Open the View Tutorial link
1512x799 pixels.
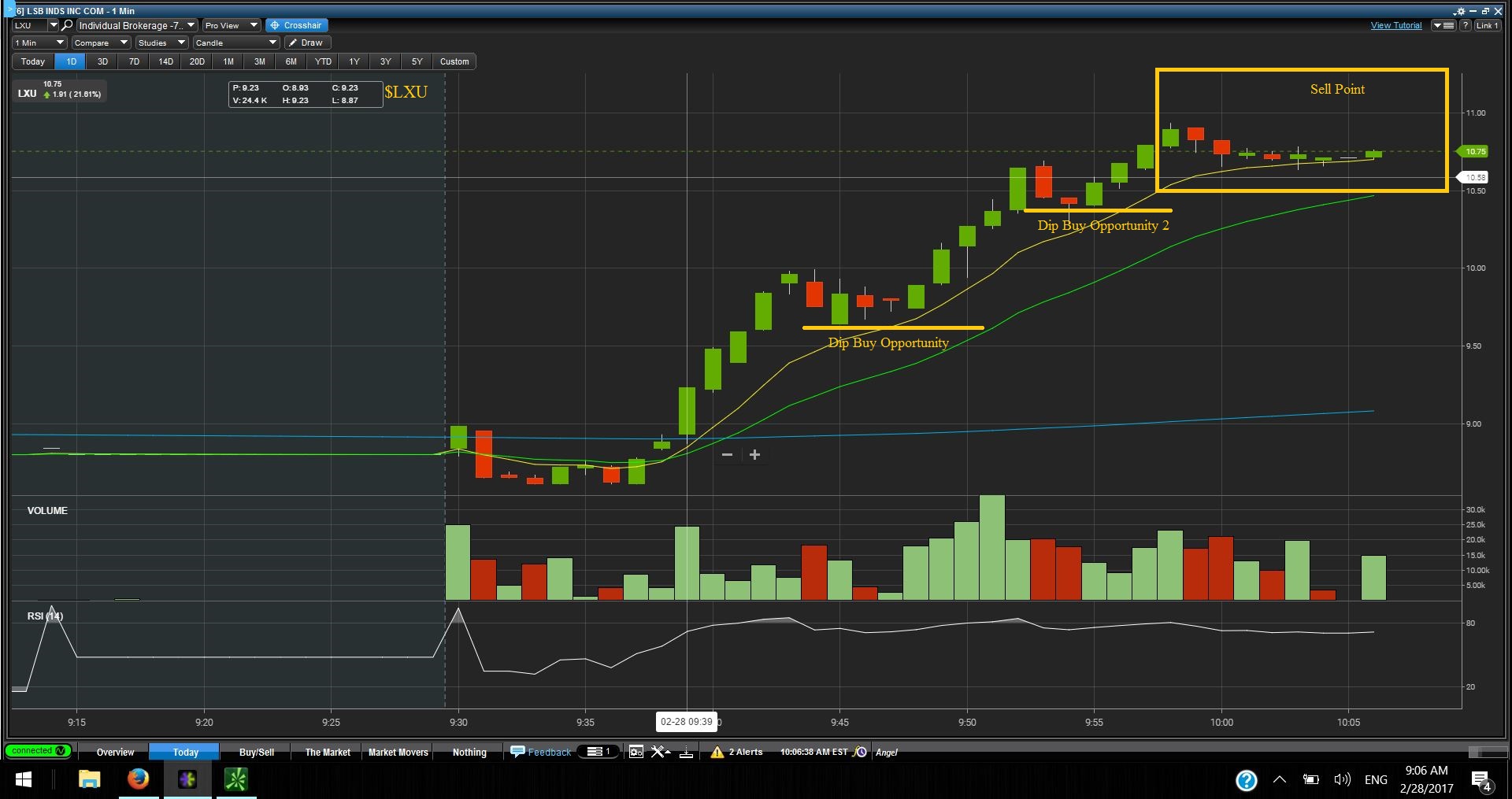pos(1395,25)
